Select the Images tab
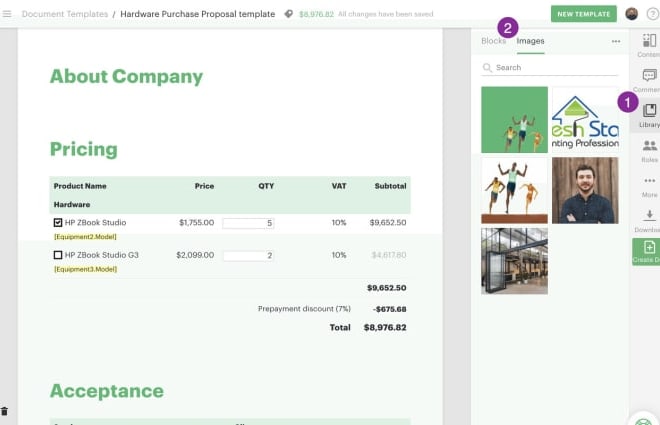This screenshot has width=660, height=425. click(530, 41)
